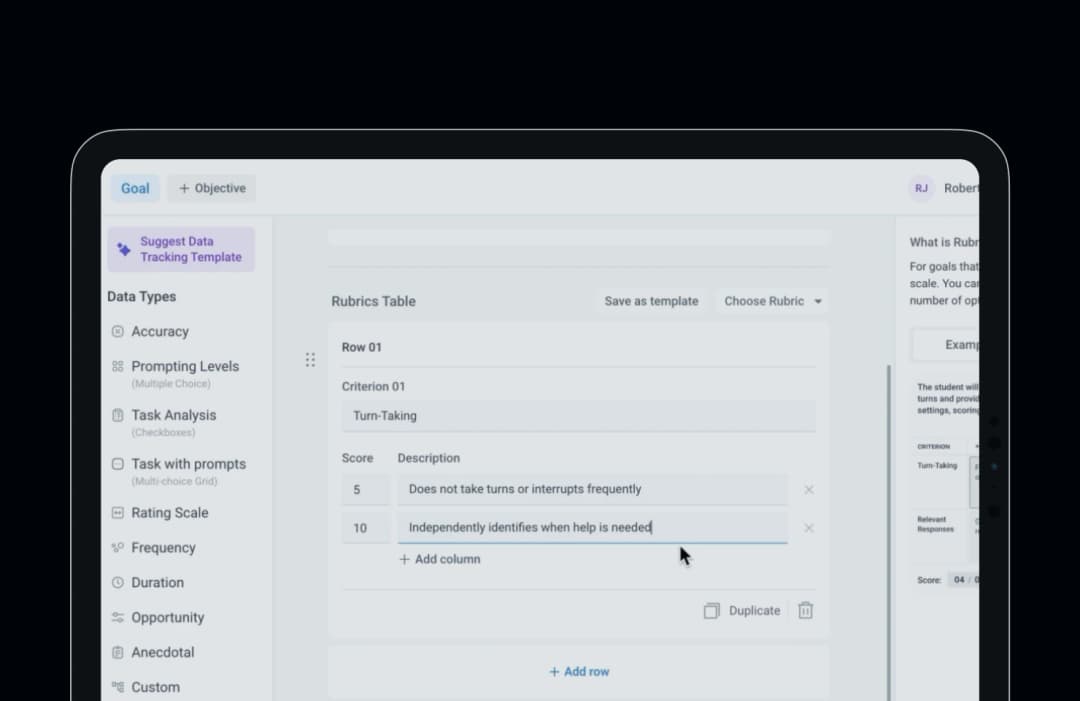Choose Accuracy data type label

click(x=160, y=331)
